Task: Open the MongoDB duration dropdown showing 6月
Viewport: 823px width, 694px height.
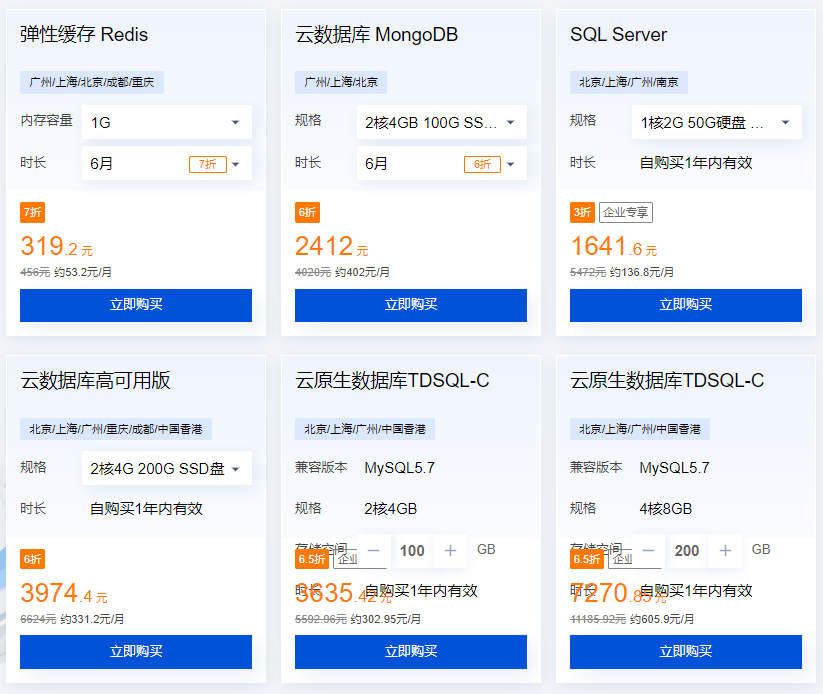Action: click(x=441, y=163)
